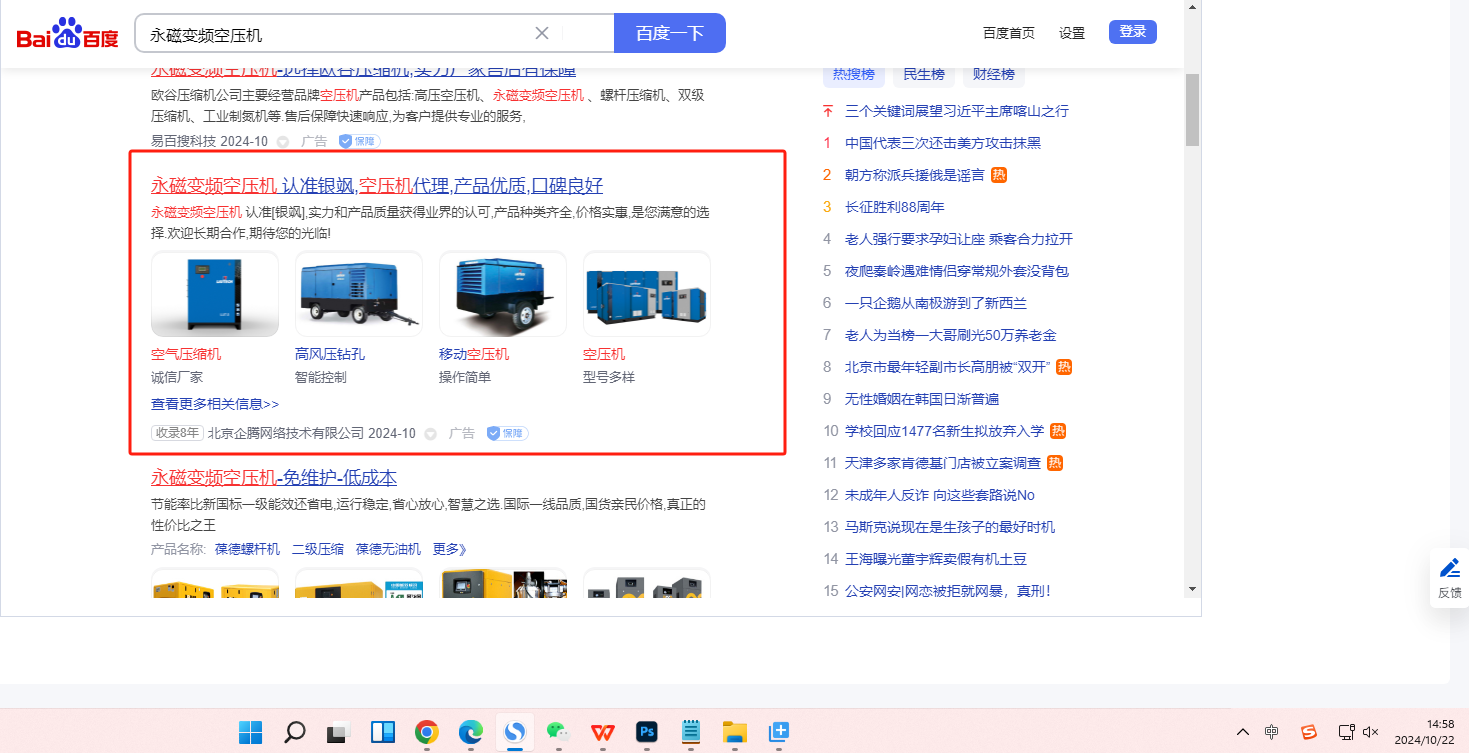This screenshot has height=753, width=1469.
Task: Click the 热 badge next to 朝方称派兵援俄是谣言
Action: (x=999, y=175)
